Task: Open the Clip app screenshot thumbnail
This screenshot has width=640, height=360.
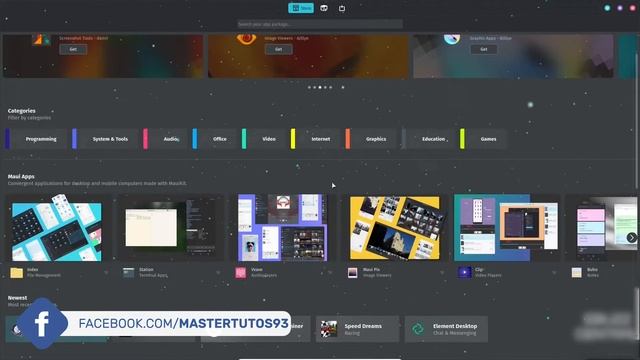Action: (x=507, y=228)
